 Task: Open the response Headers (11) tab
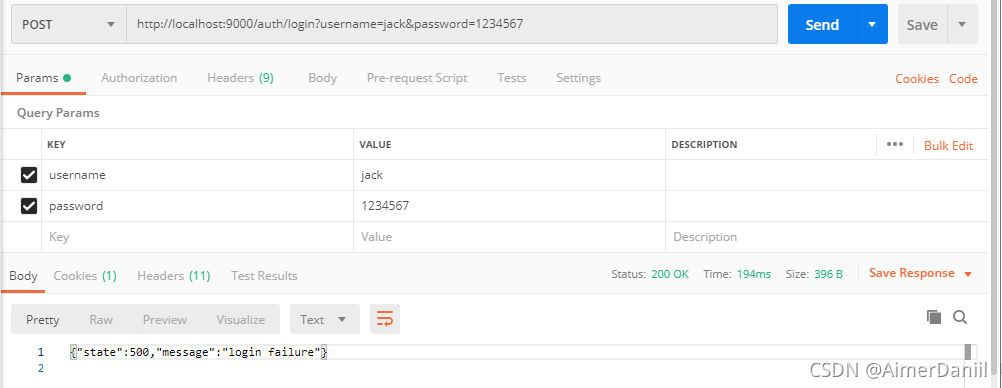(x=174, y=276)
